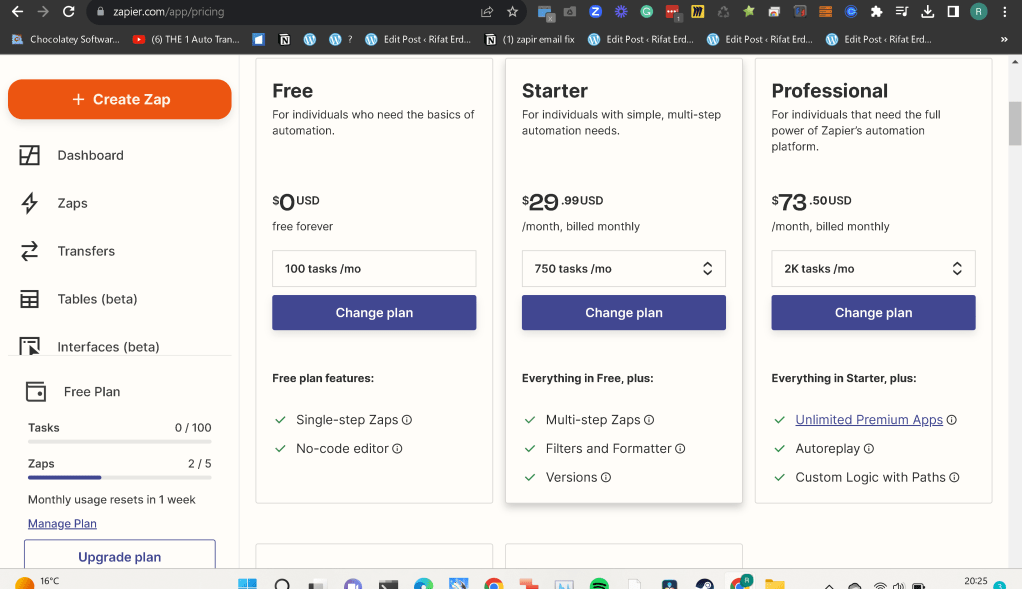Click the orange Create Zap button
1022x589 pixels.
(x=119, y=99)
